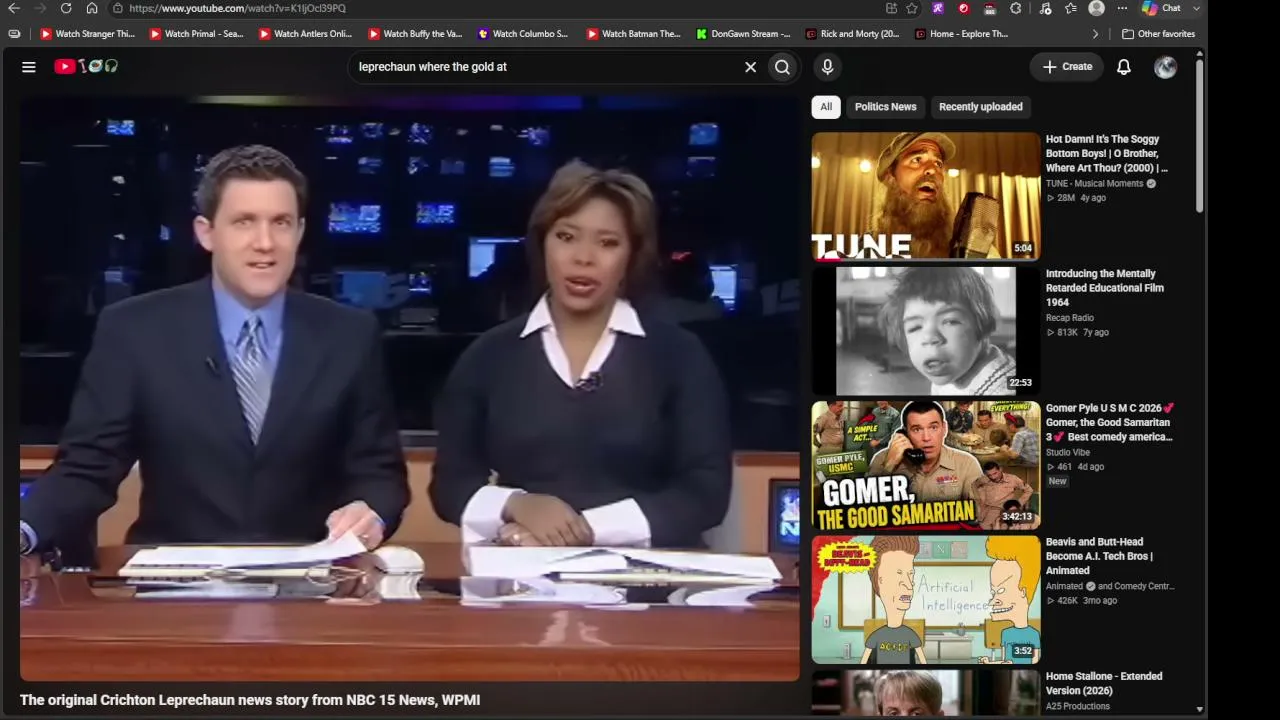Image resolution: width=1280 pixels, height=720 pixels.
Task: Click the main video player
Action: [410, 388]
